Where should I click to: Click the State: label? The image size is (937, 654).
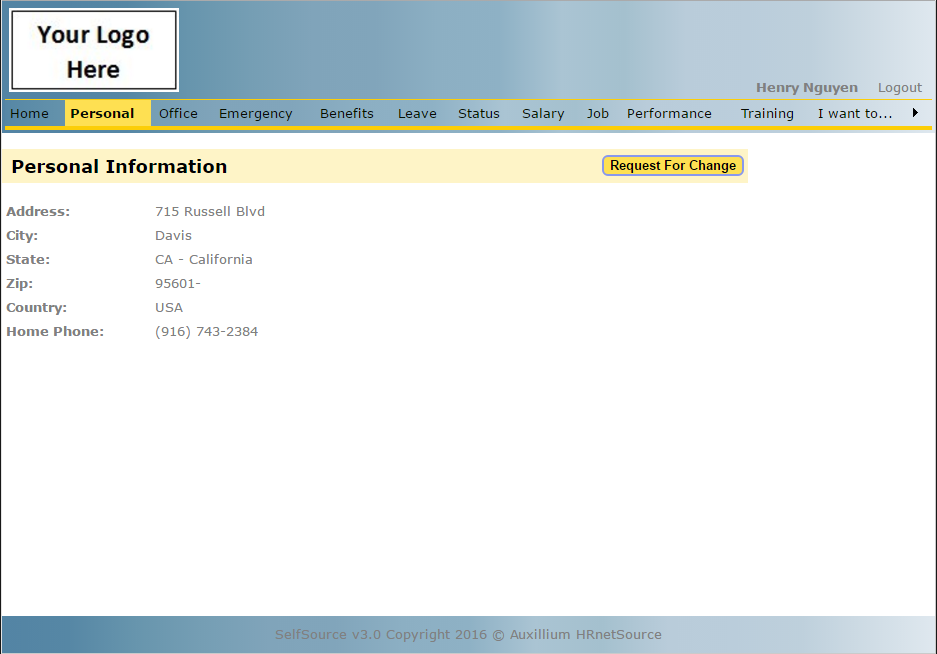[28, 259]
